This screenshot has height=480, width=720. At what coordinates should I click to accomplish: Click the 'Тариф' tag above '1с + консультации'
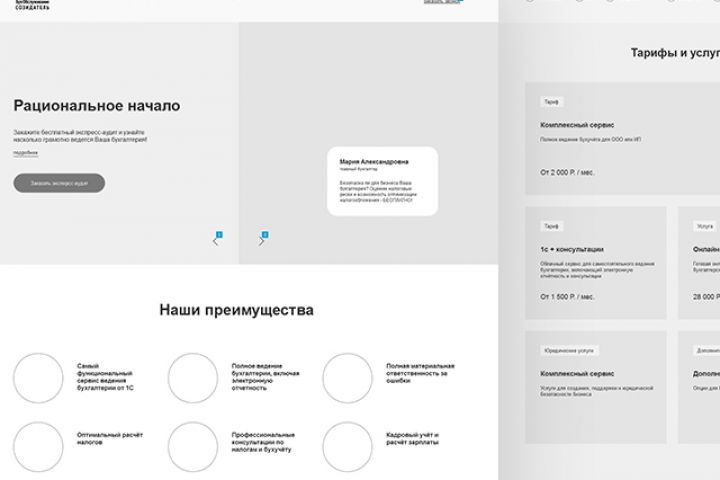[x=551, y=226]
